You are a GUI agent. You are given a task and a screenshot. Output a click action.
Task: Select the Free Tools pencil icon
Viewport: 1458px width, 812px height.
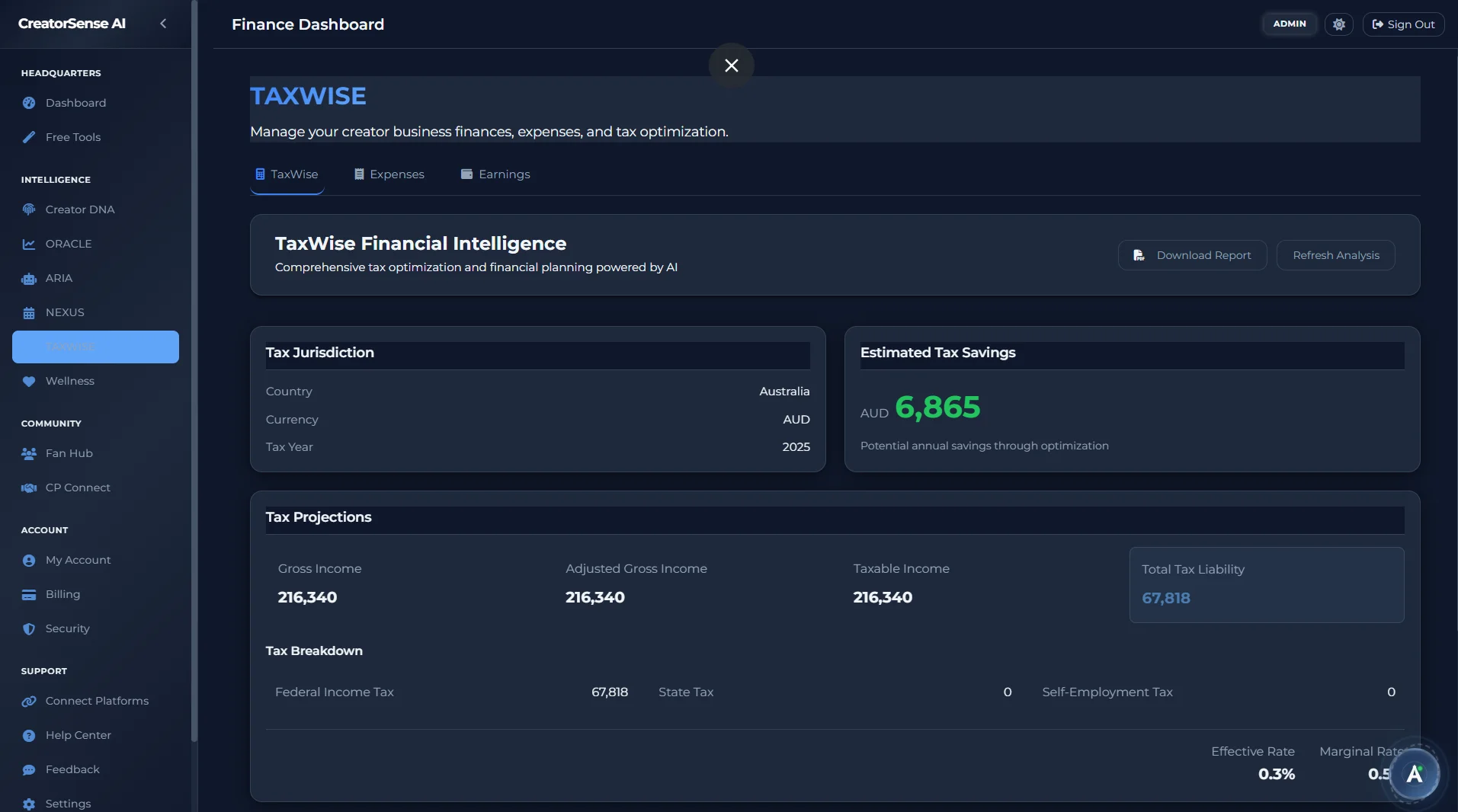pos(30,137)
